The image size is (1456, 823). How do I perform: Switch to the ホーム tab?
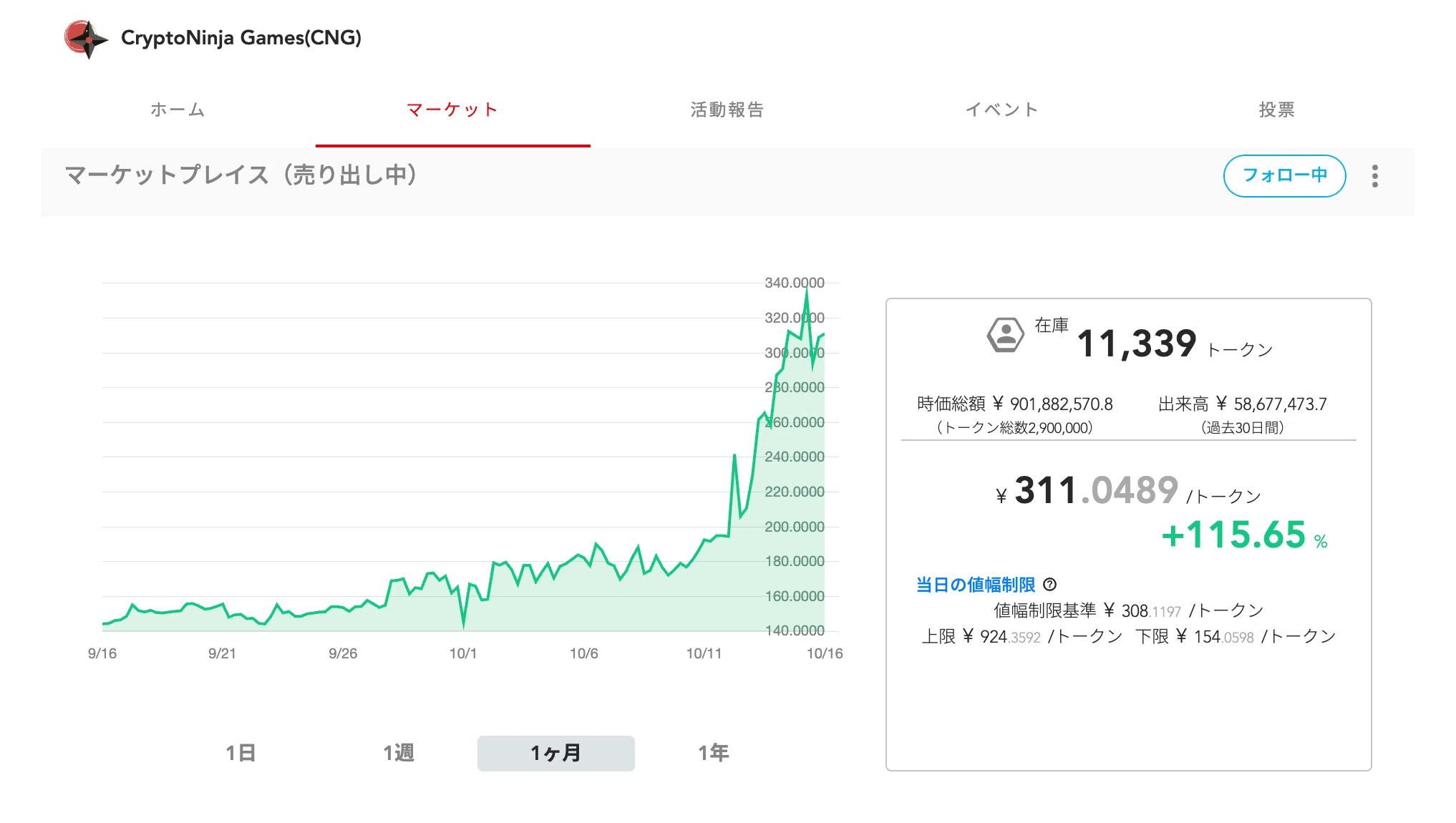[x=178, y=109]
